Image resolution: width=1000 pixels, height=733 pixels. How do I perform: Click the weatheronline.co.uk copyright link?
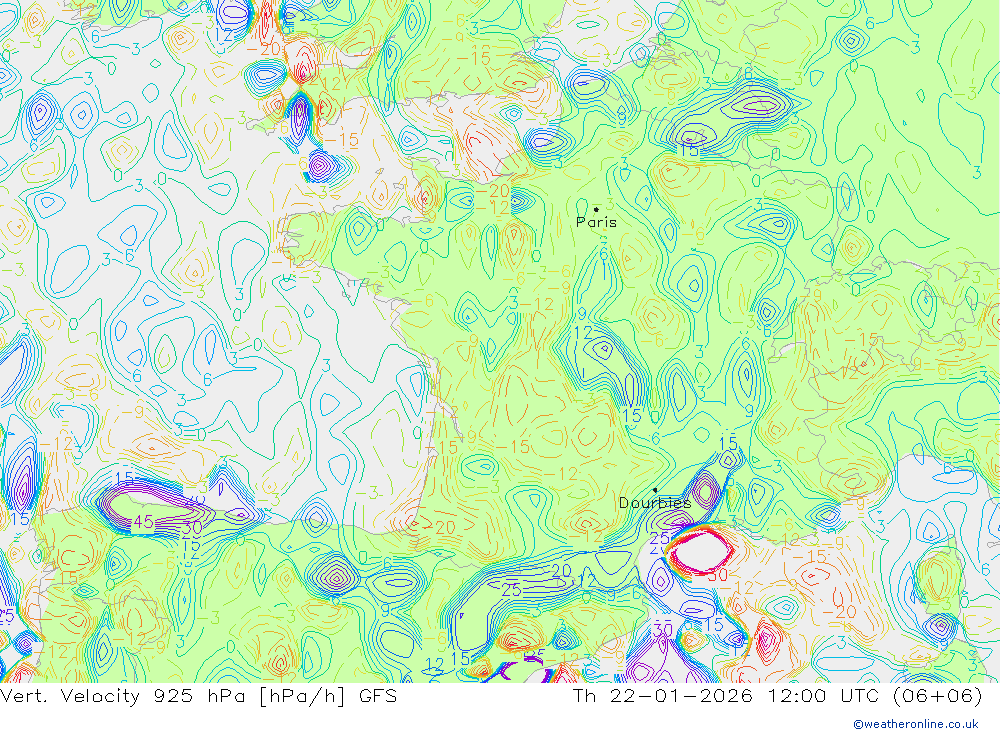point(916,724)
